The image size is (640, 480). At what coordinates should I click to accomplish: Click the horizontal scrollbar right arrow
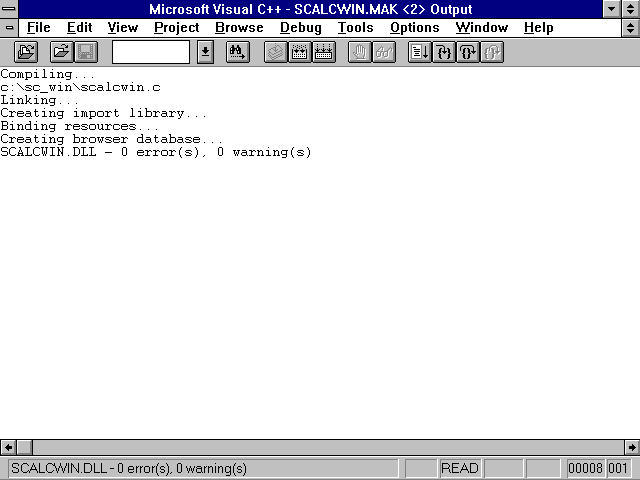pyautogui.click(x=631, y=447)
